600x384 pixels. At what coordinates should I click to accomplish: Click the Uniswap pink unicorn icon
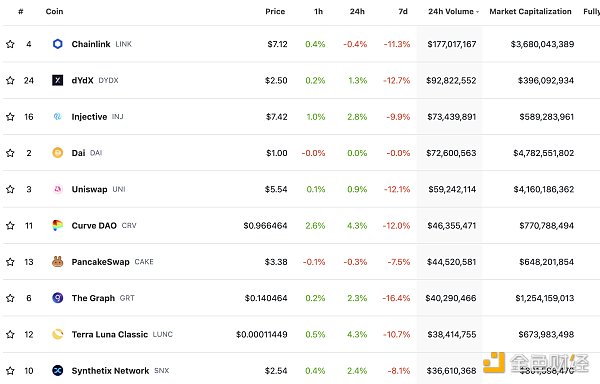[x=57, y=189]
